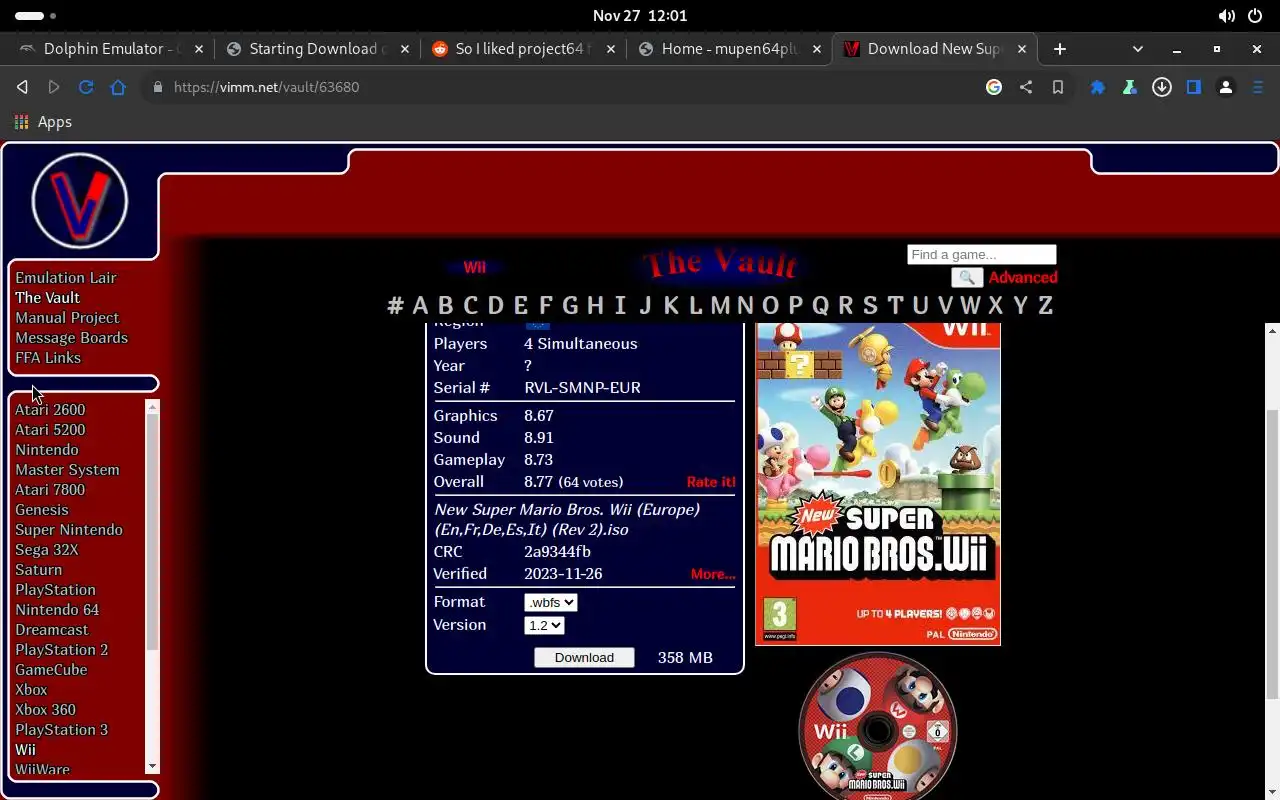Image resolution: width=1280 pixels, height=800 pixels.
Task: Click the Vimm's Lair V logo
Action: tap(80, 201)
